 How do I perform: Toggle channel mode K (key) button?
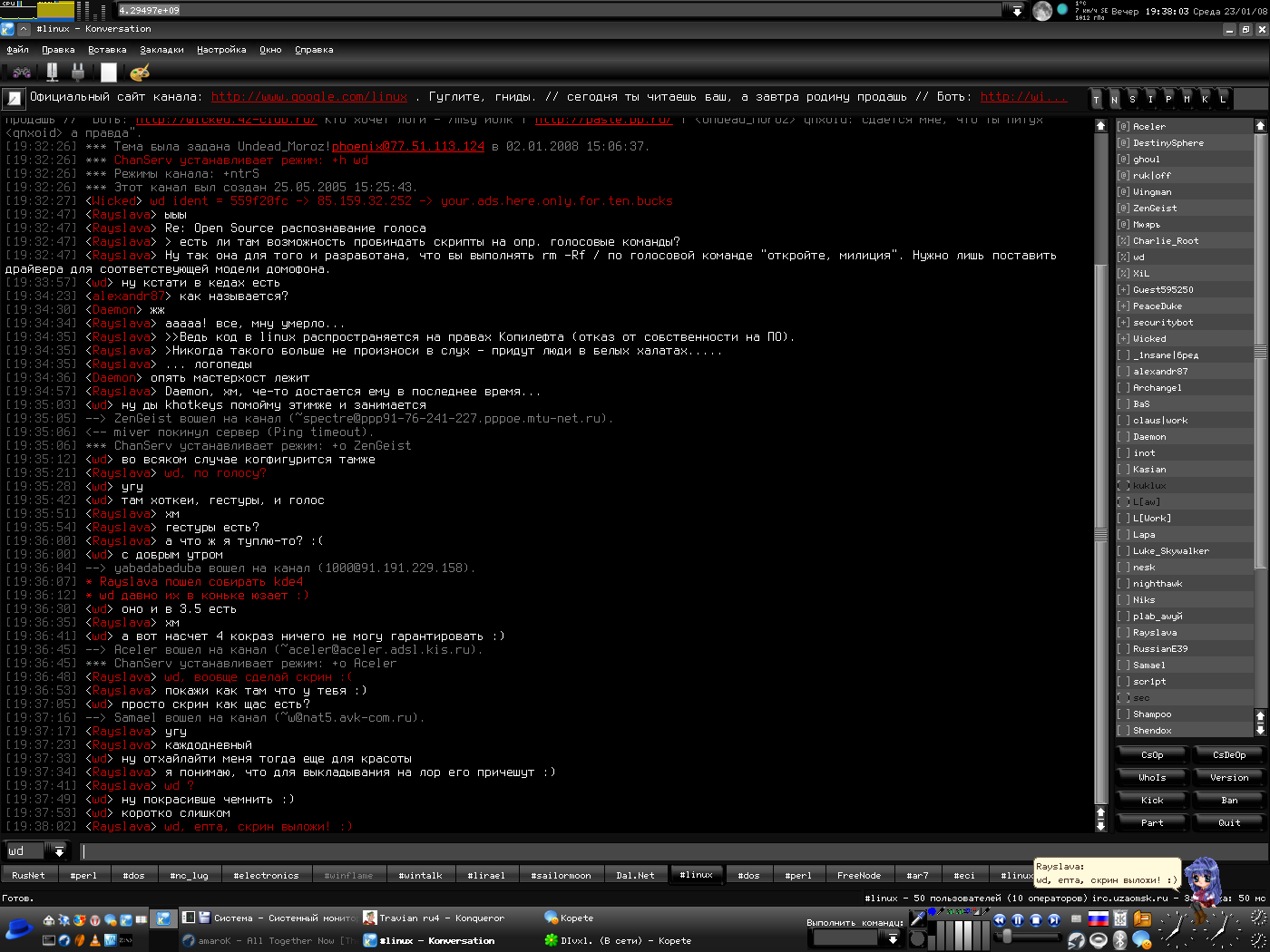click(x=1205, y=99)
